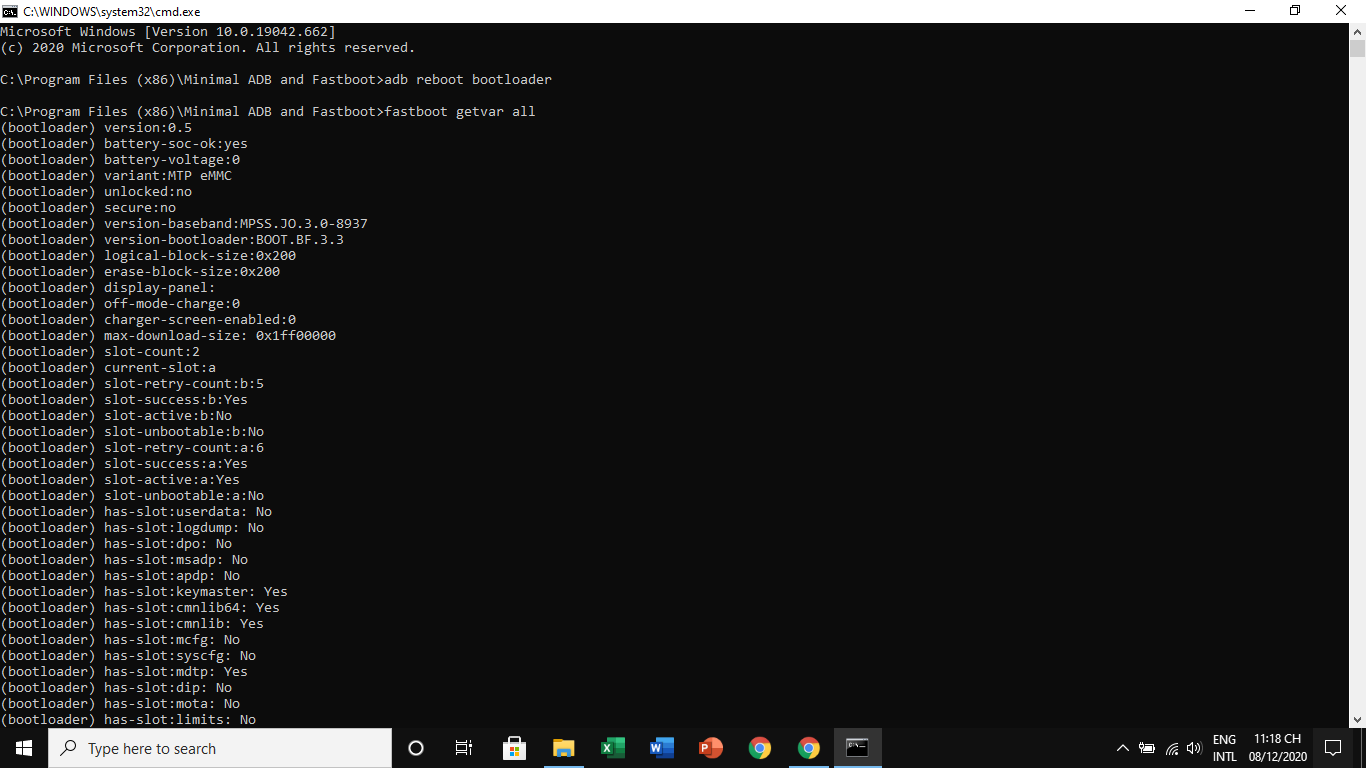Expand the hidden system tray icons chevron
Viewport: 1366px width, 768px height.
pyautogui.click(x=1122, y=748)
